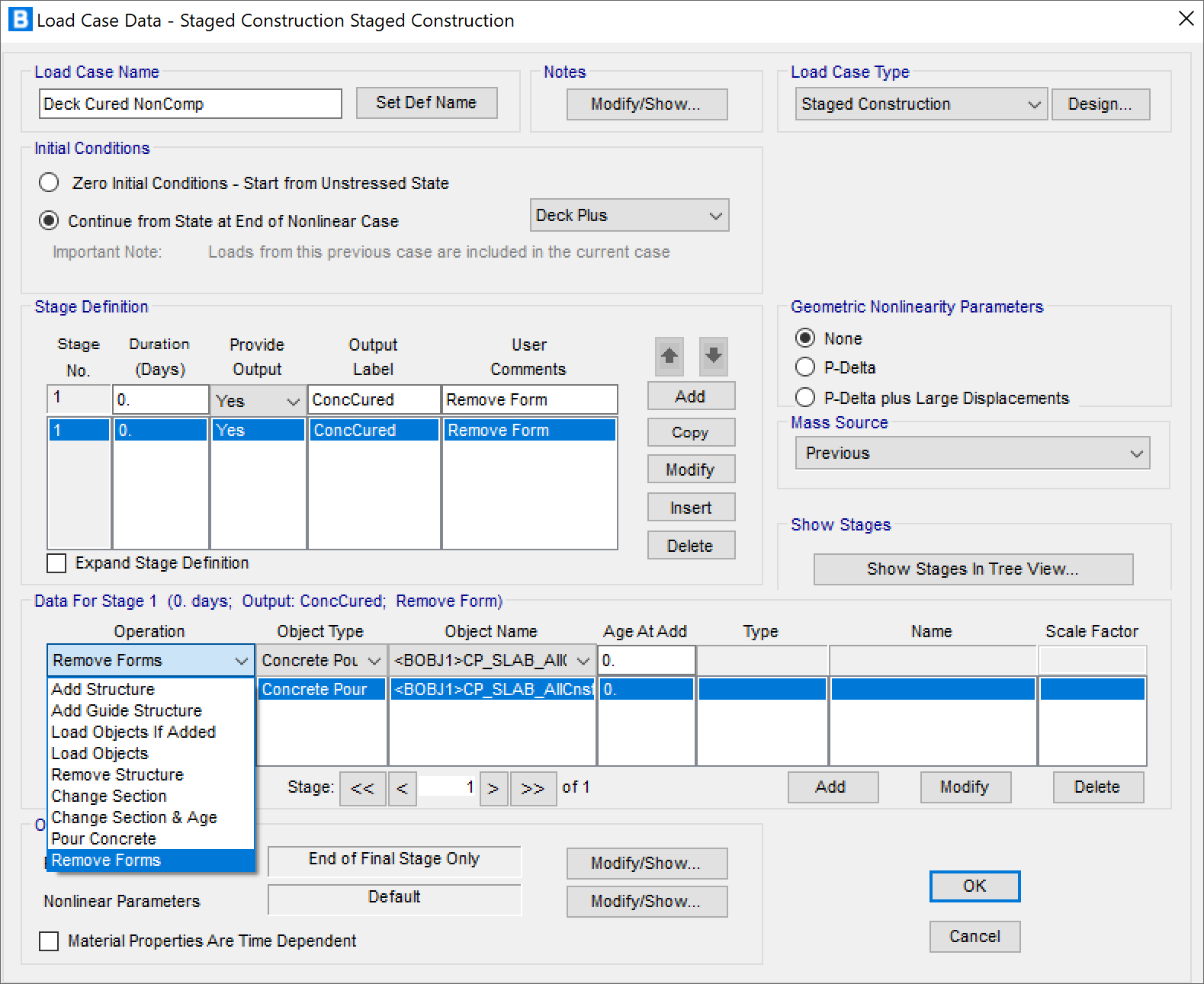Click the Load Case Name text field
This screenshot has height=984, width=1204.
pyautogui.click(x=190, y=104)
